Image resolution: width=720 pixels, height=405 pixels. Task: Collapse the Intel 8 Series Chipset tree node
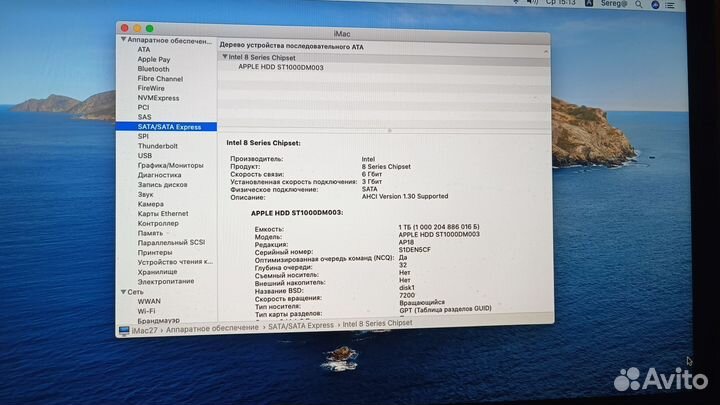pos(225,57)
